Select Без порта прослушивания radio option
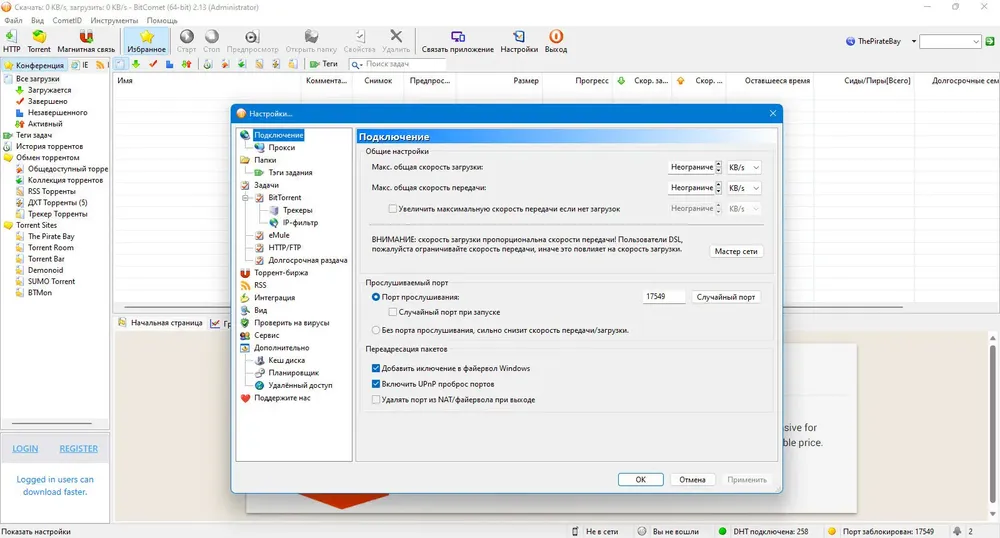This screenshot has height=538, width=1000. click(x=376, y=330)
